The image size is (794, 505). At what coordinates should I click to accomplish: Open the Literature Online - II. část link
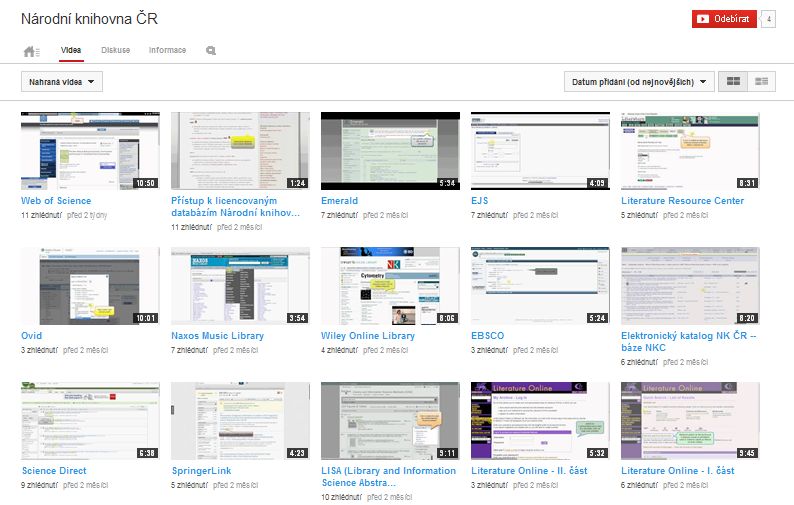click(529, 471)
